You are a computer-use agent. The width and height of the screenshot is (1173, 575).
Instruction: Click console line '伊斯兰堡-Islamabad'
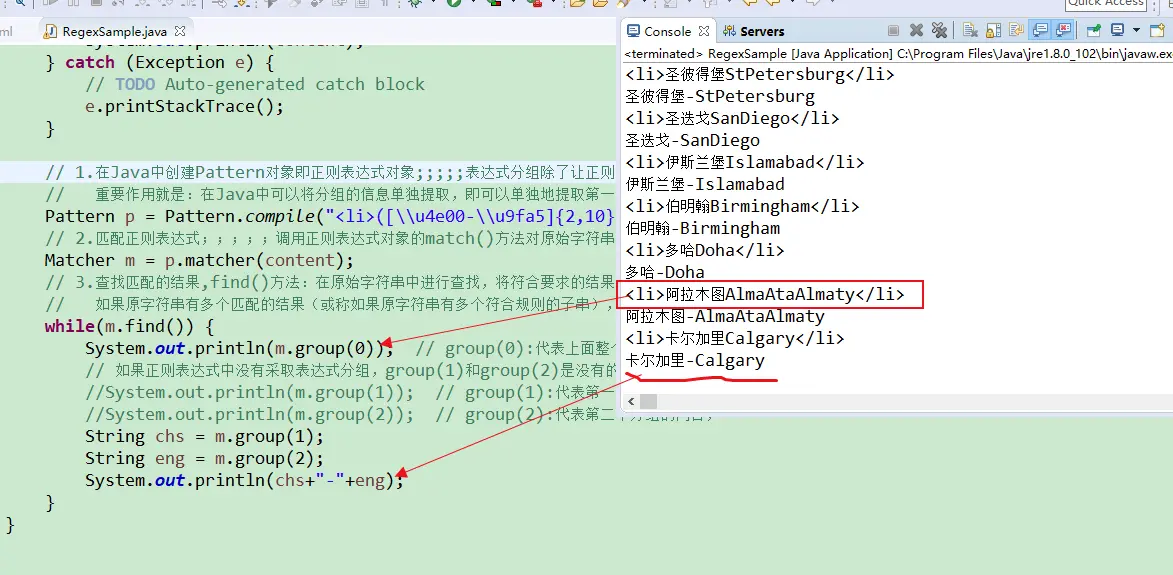tap(705, 184)
